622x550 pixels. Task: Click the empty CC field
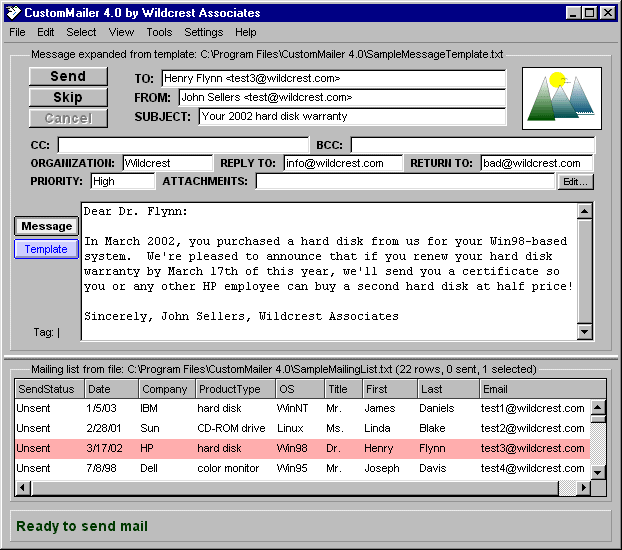tap(183, 145)
